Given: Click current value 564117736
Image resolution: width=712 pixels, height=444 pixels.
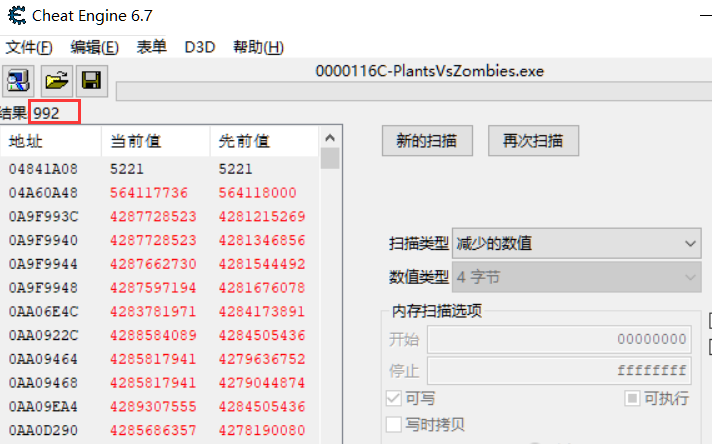Looking at the screenshot, I should (149, 192).
